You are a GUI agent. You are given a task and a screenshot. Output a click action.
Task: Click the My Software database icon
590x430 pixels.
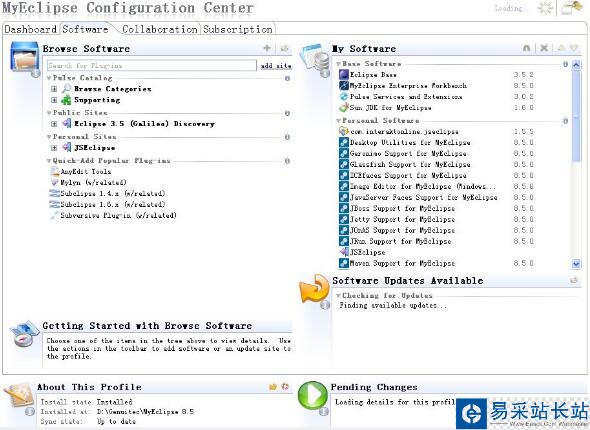click(x=315, y=58)
